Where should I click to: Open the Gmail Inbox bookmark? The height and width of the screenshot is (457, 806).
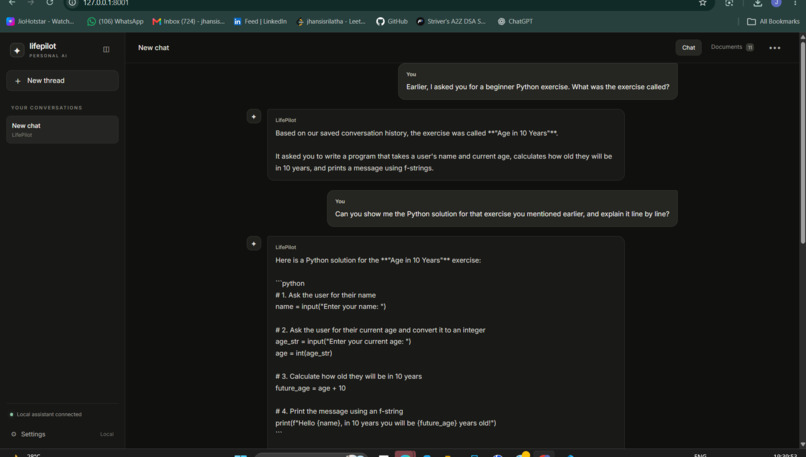(x=189, y=21)
